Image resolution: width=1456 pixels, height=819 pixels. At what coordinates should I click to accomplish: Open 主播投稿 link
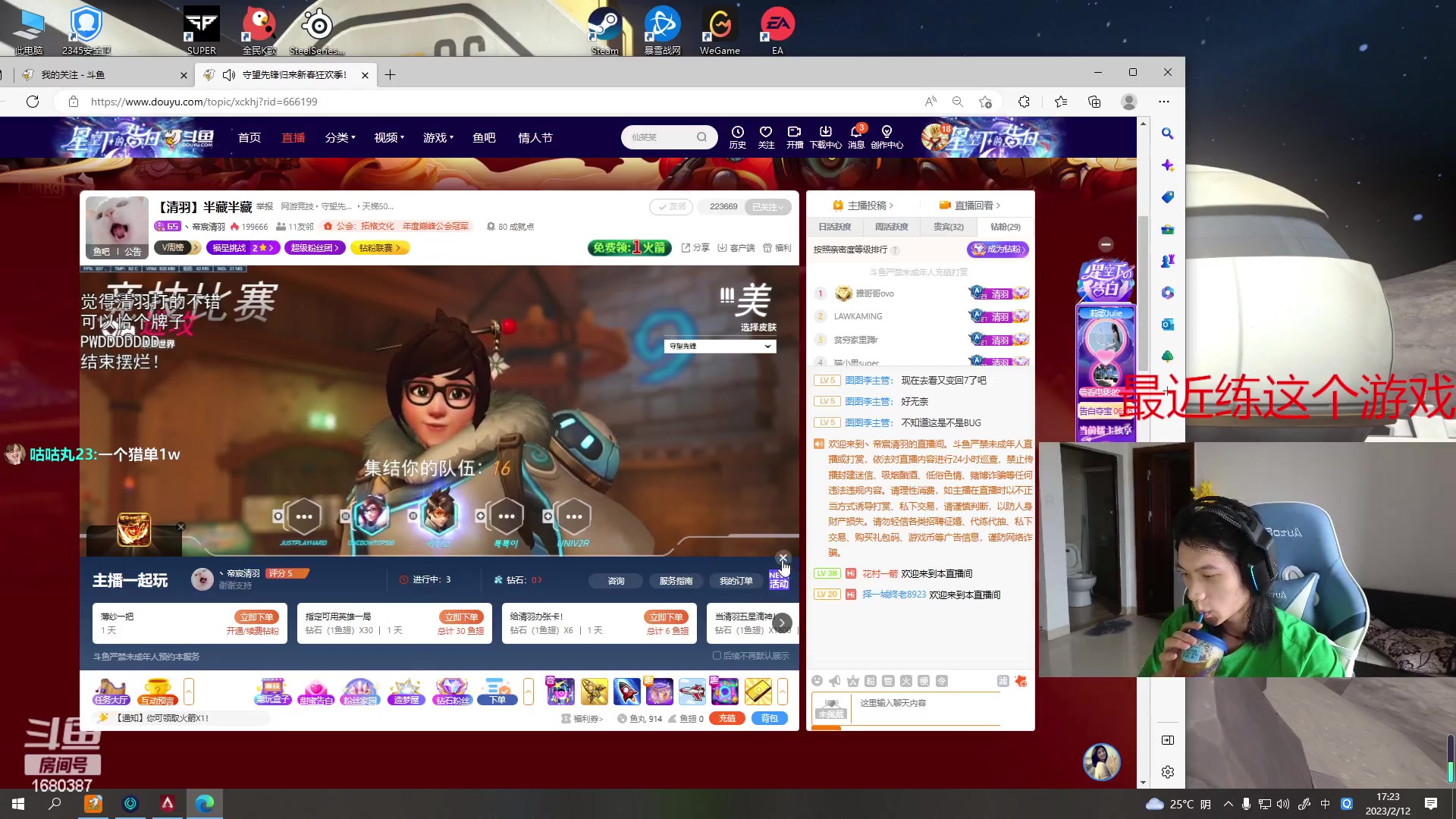[x=863, y=206]
